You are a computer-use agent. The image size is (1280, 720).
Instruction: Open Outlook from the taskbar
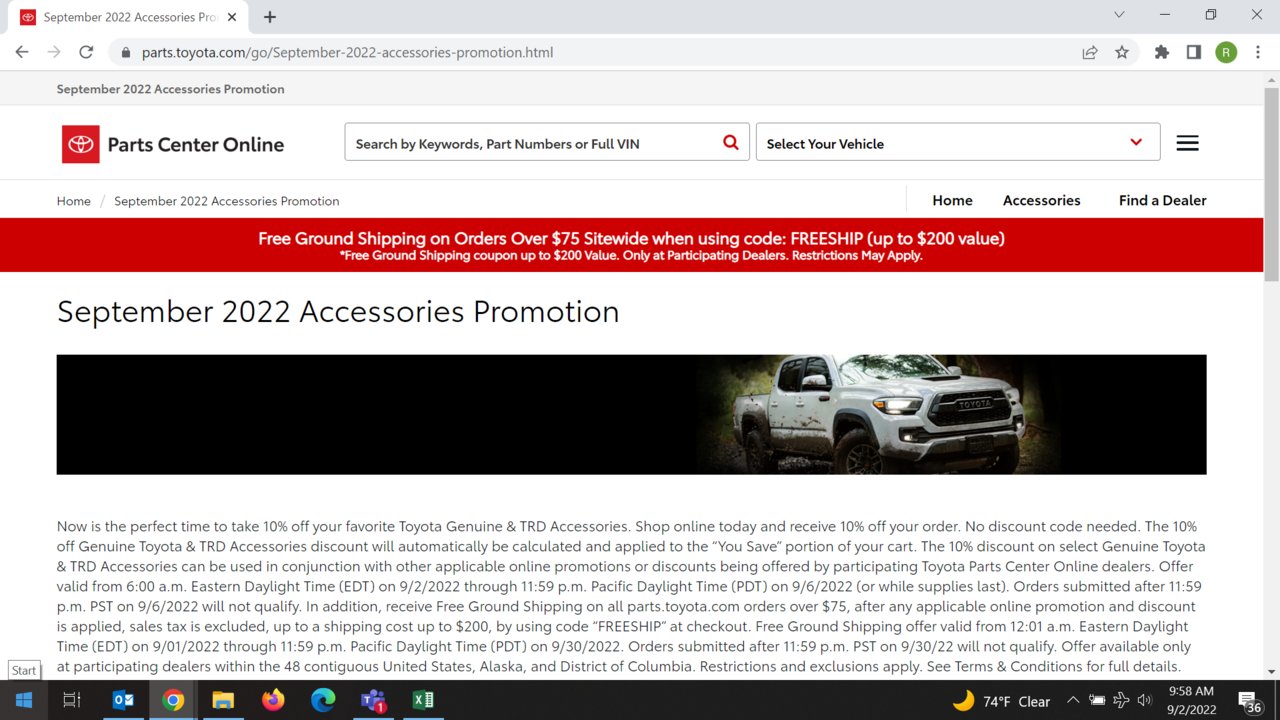[x=123, y=700]
